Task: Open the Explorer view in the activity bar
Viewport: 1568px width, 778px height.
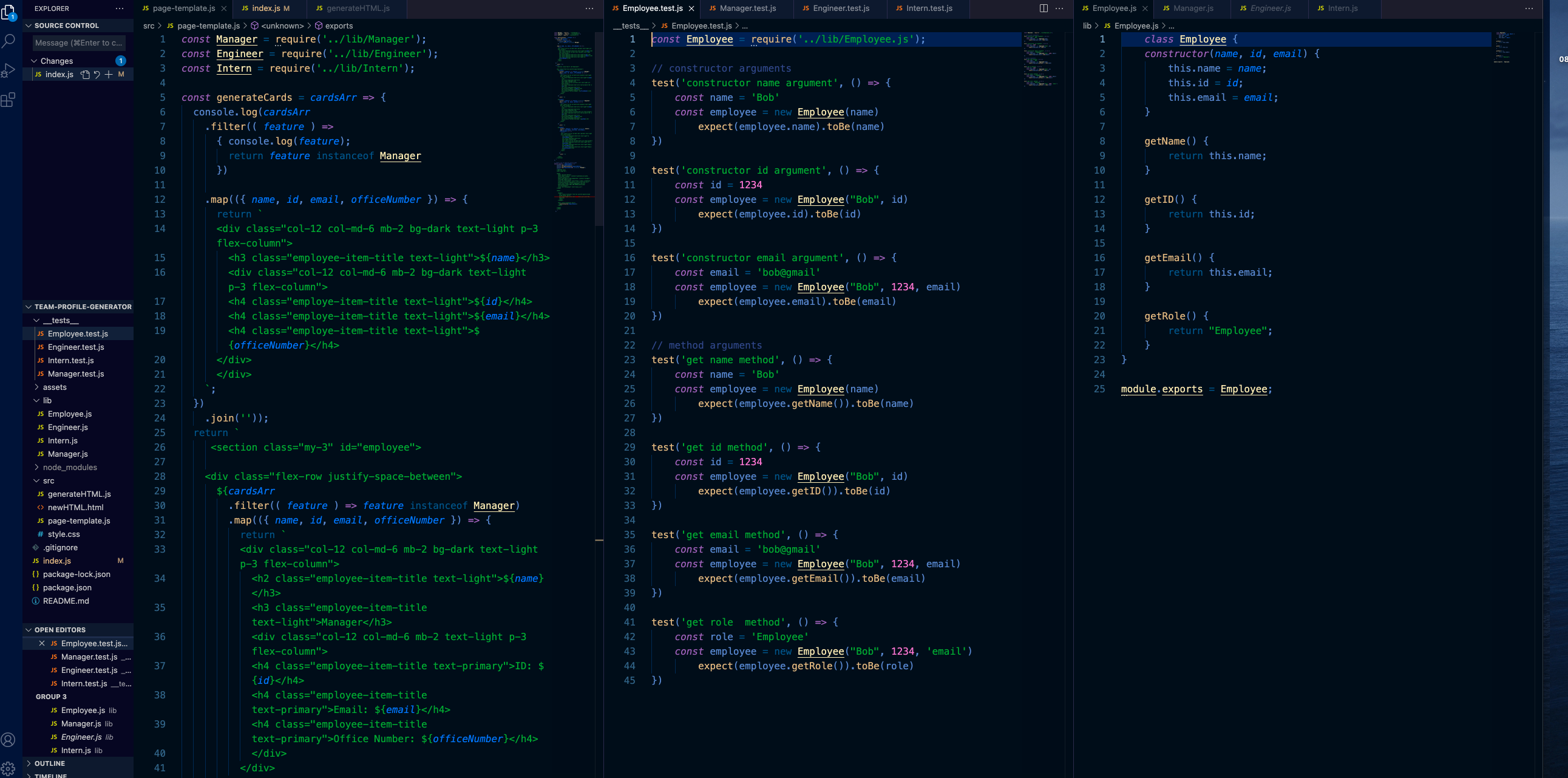Action: click(x=8, y=12)
